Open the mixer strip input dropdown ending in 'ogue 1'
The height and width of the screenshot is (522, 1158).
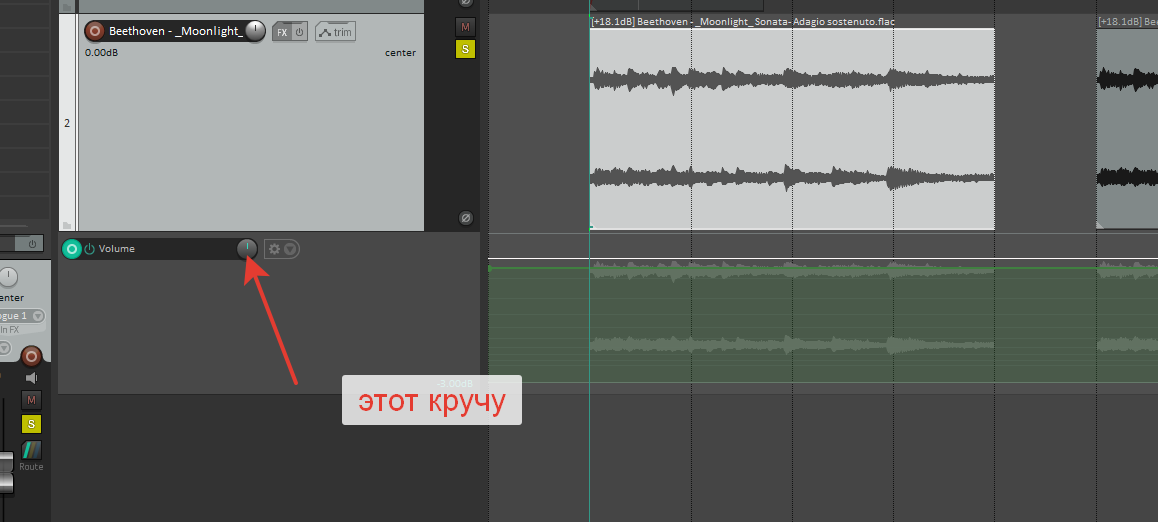(x=22, y=316)
